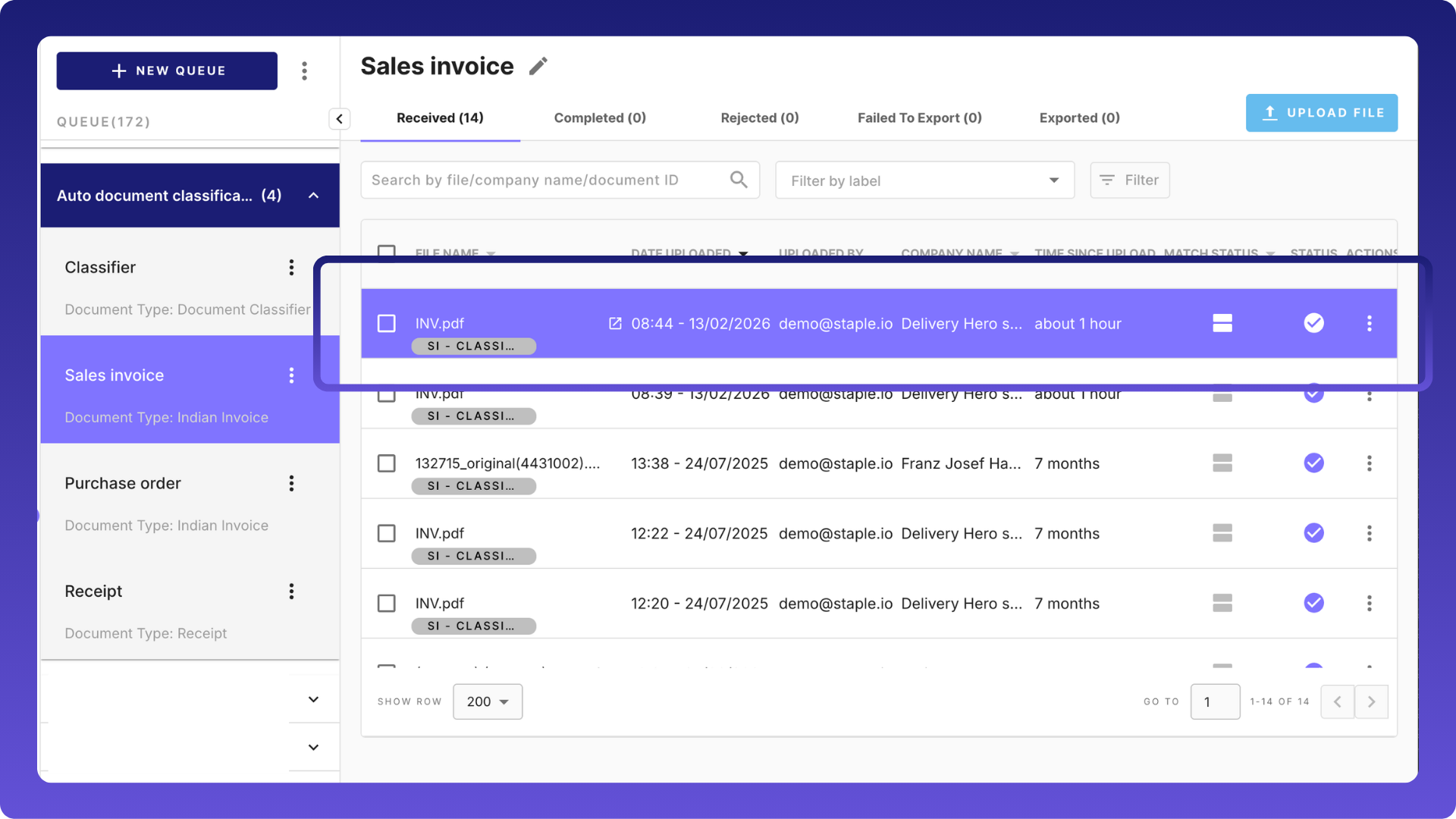The image size is (1456, 819).
Task: Click the match status icon for 08:44 INV.pdf
Action: tap(1222, 324)
